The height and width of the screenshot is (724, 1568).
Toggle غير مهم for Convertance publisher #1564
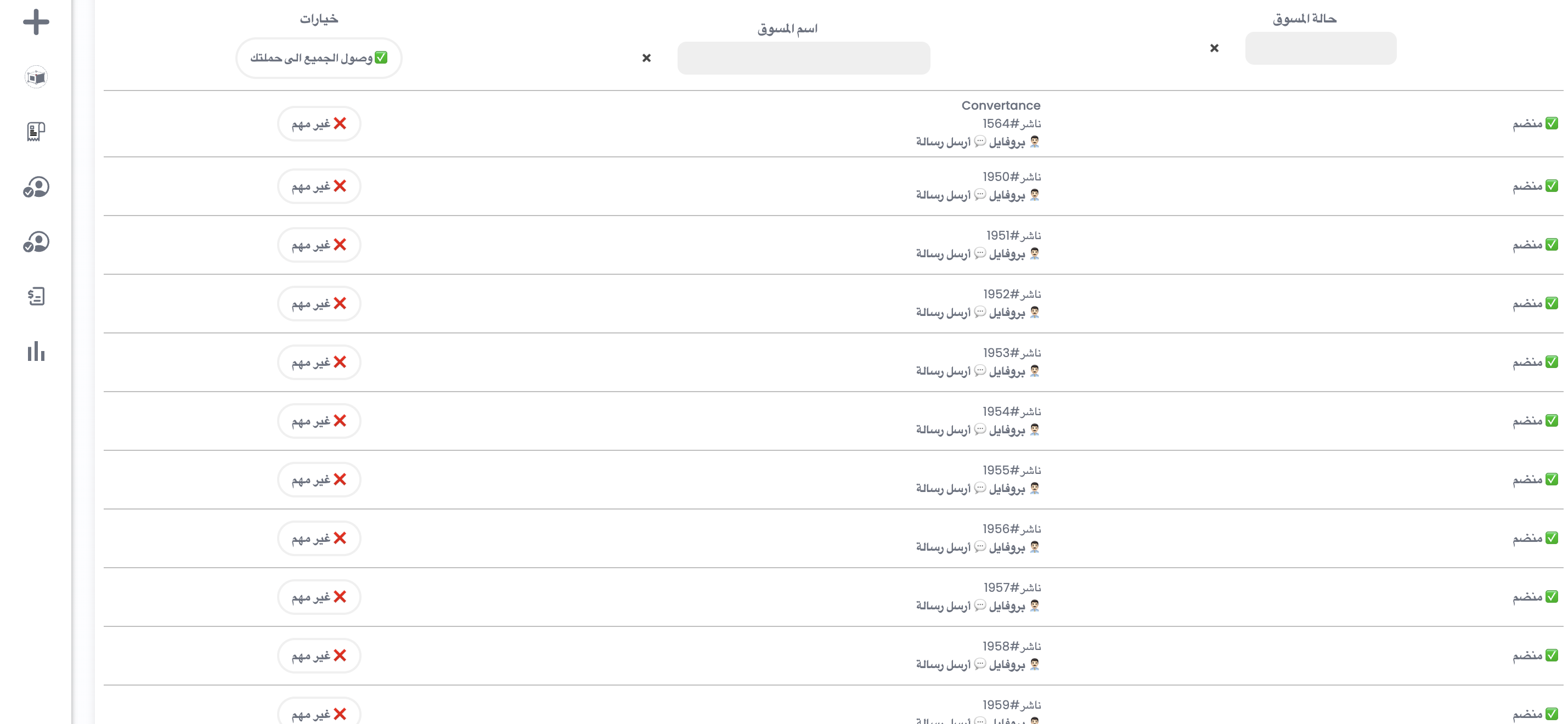coord(319,123)
